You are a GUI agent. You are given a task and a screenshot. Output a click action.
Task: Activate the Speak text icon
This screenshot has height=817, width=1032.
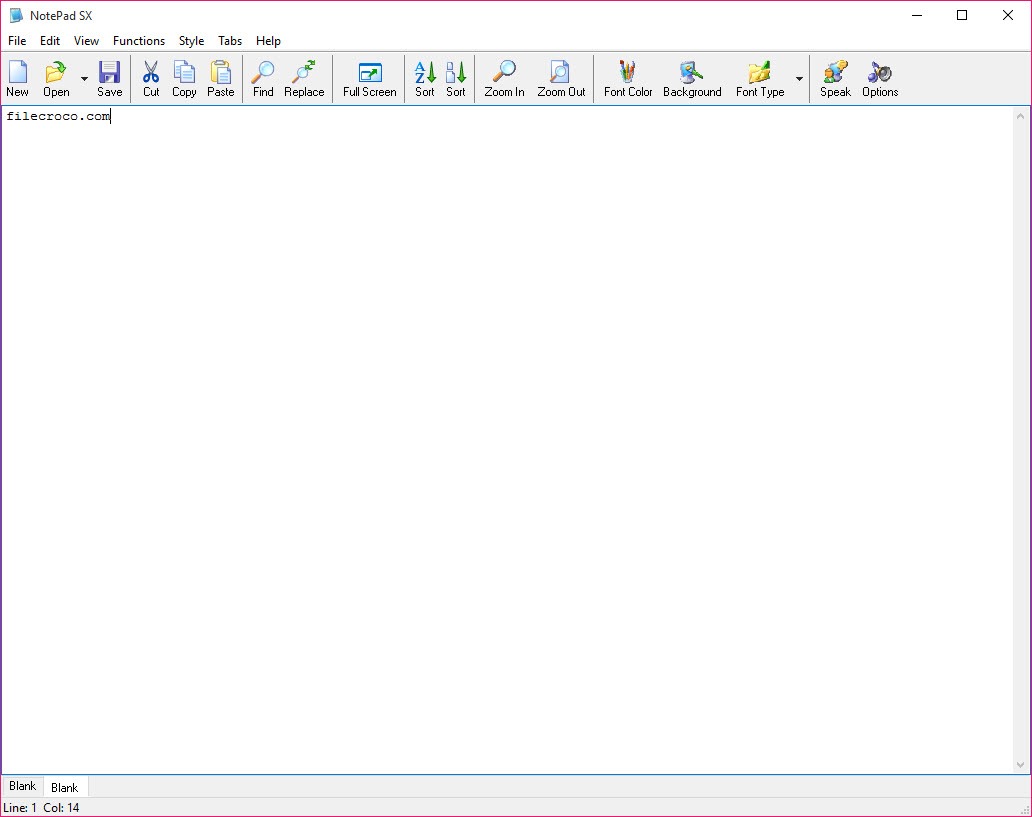click(835, 78)
